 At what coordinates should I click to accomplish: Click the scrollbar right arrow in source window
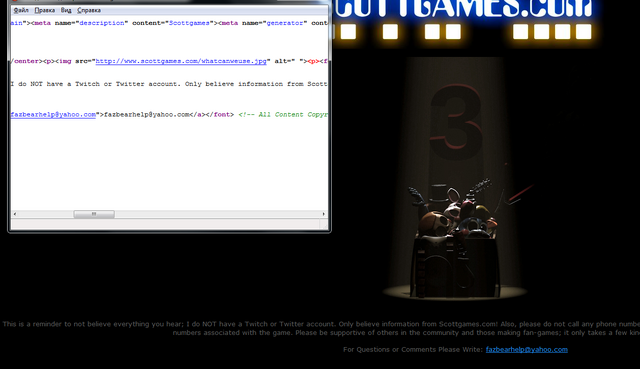[x=324, y=214]
